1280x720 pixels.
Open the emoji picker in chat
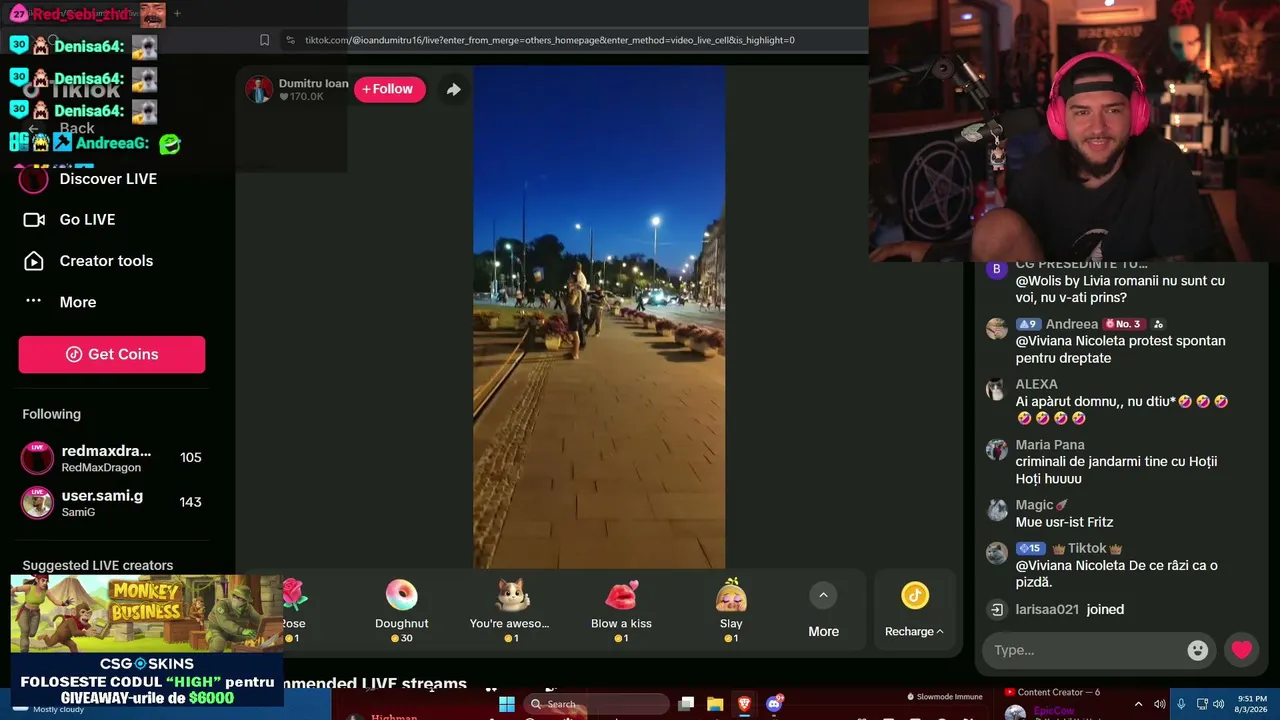coord(1197,650)
